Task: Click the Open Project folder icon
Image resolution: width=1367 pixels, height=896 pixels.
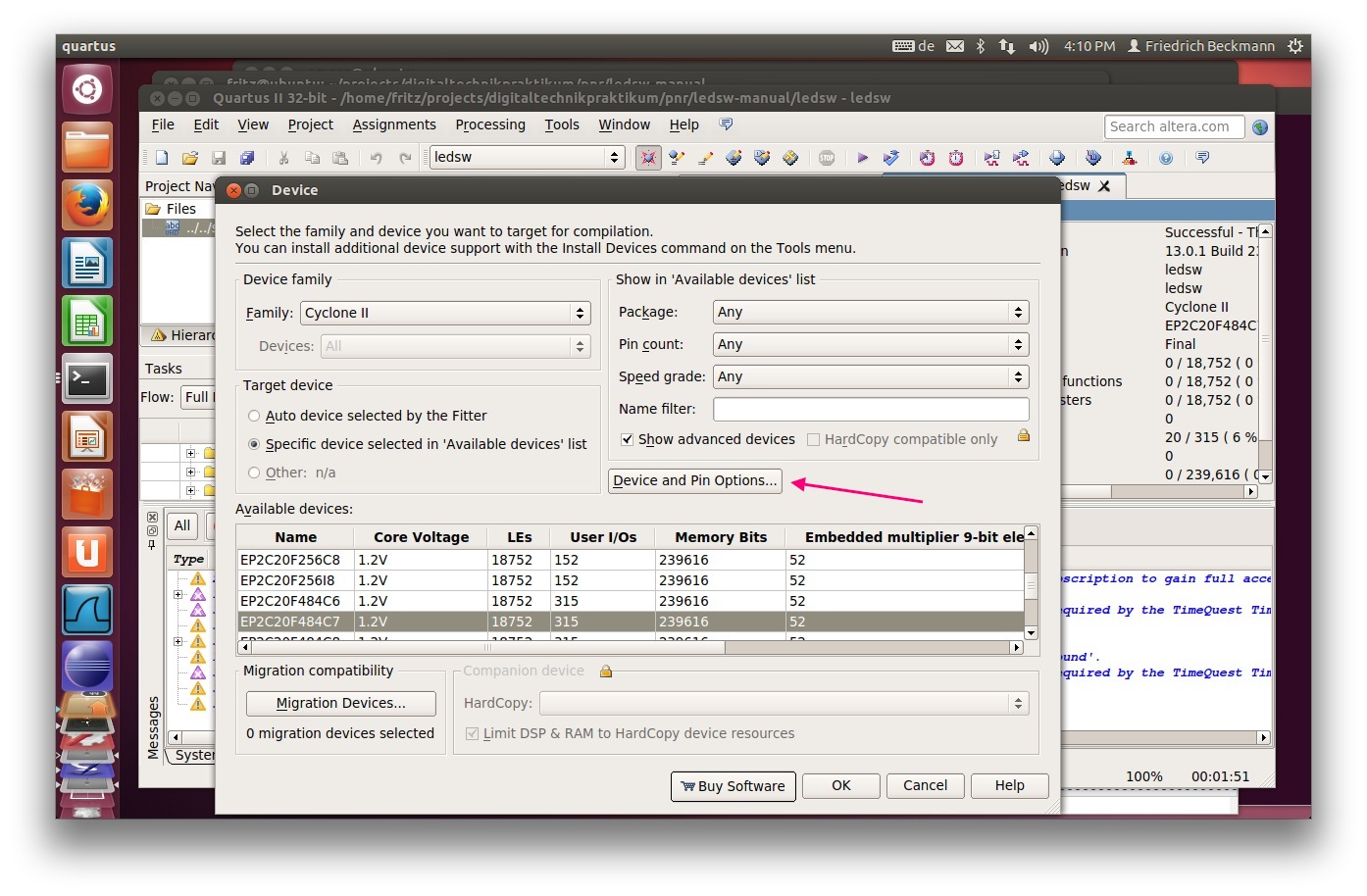Action: tap(190, 158)
